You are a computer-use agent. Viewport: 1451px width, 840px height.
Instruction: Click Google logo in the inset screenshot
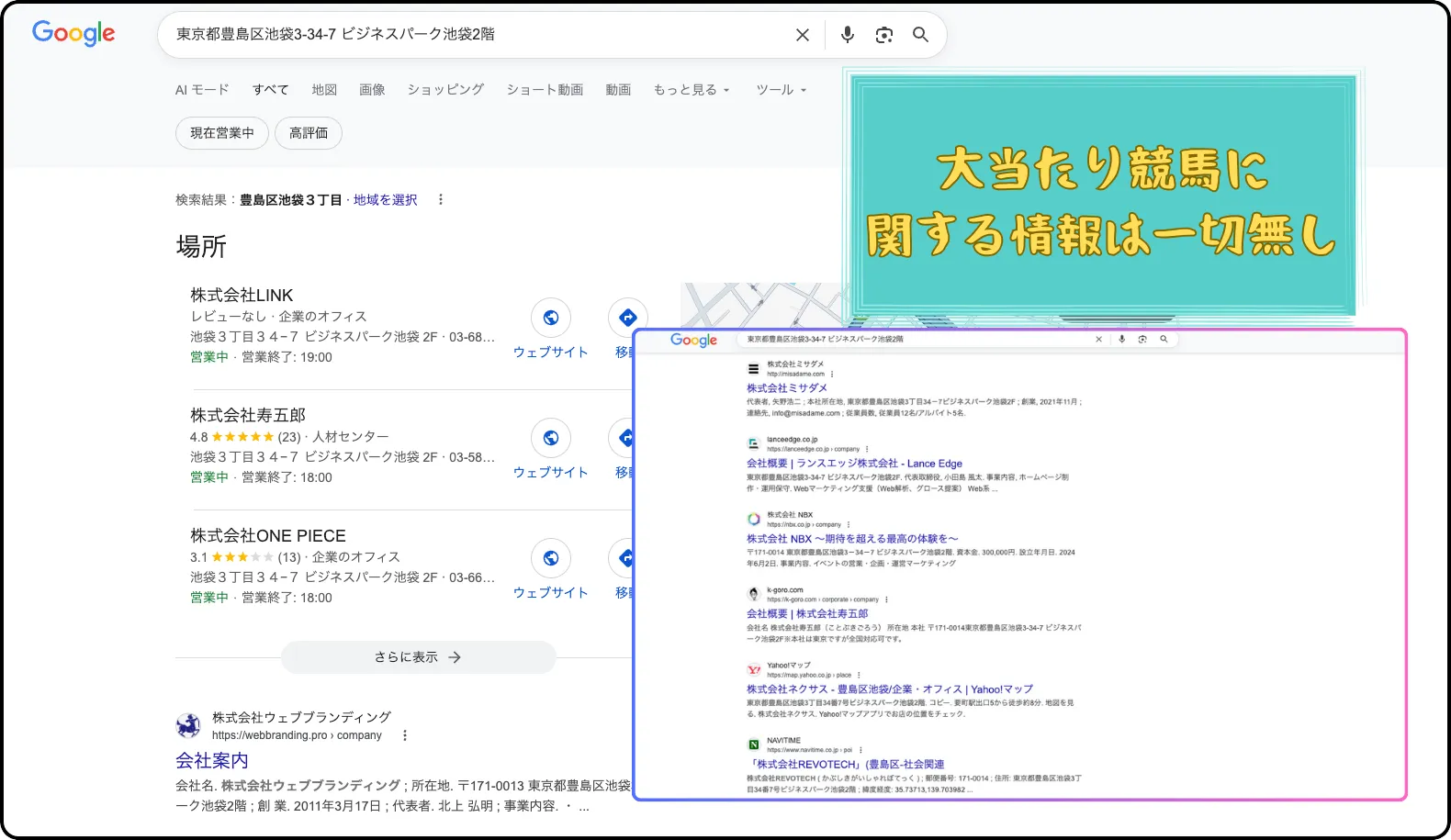pos(693,340)
